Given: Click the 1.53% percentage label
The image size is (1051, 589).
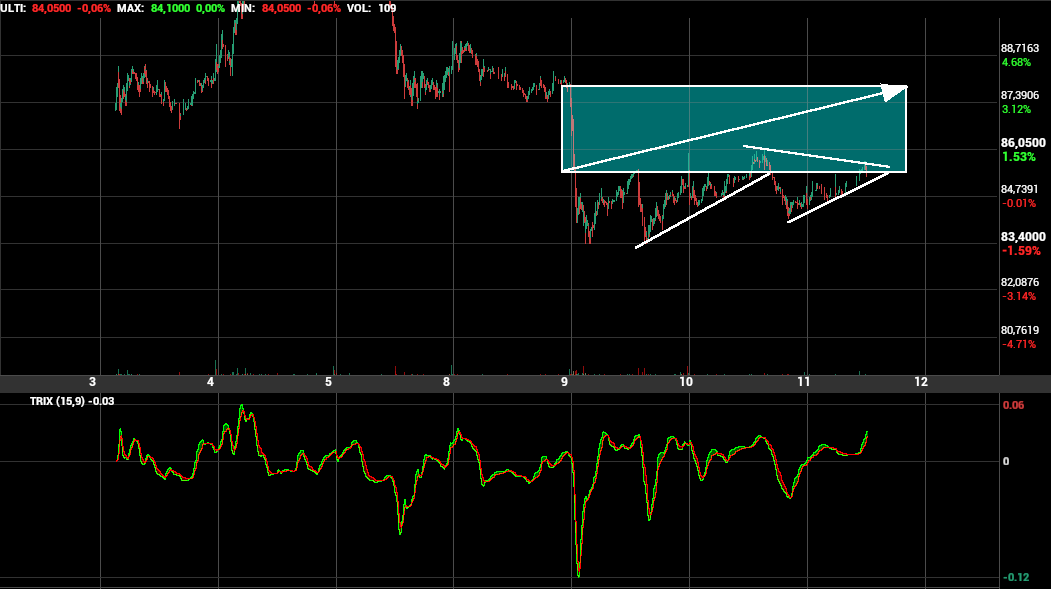Looking at the screenshot, I should click(x=1019, y=156).
